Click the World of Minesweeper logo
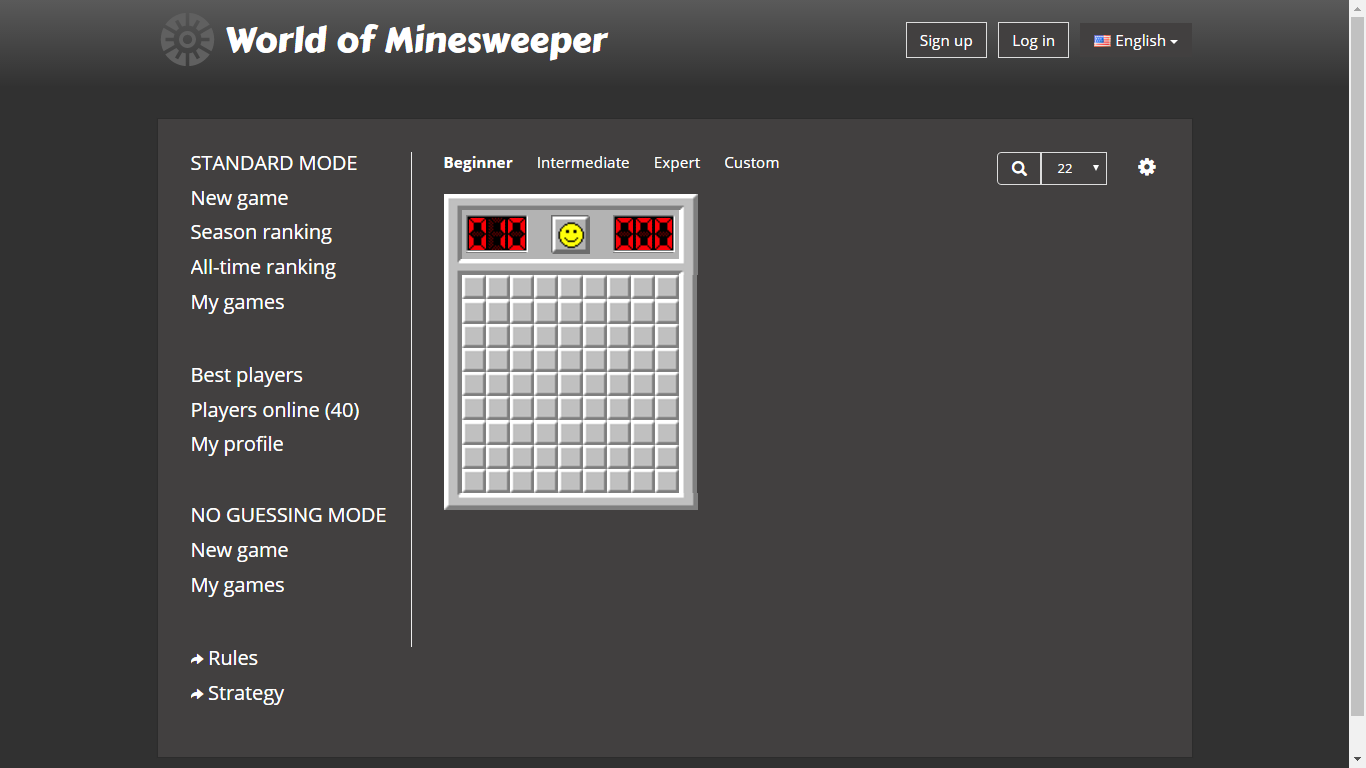Viewport: 1366px width, 768px height. 386,40
